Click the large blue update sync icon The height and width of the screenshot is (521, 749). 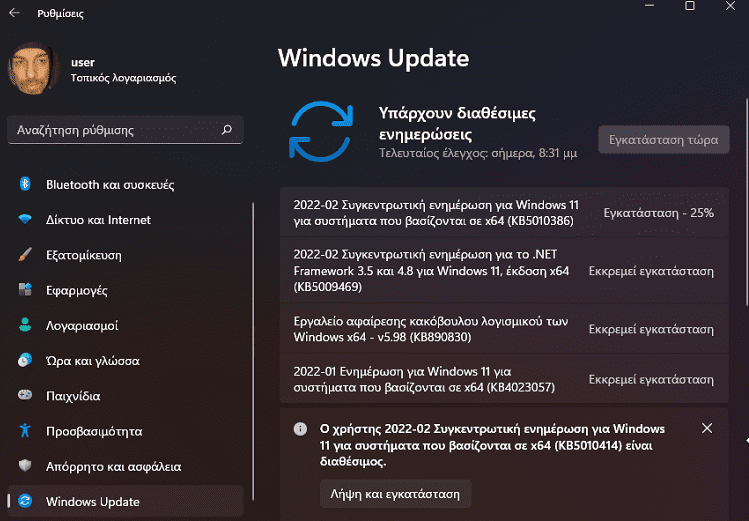pyautogui.click(x=321, y=131)
